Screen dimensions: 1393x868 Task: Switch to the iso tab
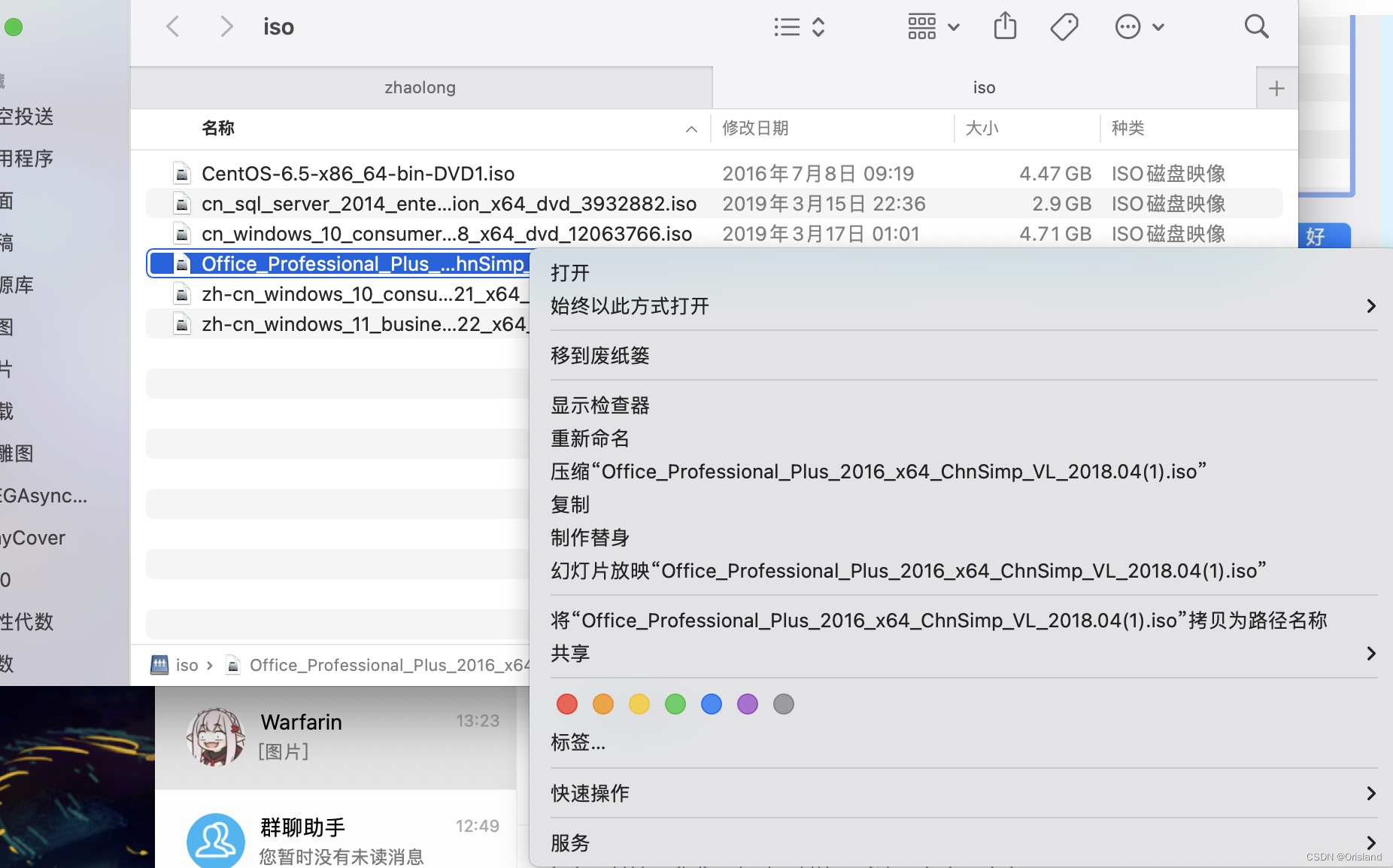coord(984,88)
